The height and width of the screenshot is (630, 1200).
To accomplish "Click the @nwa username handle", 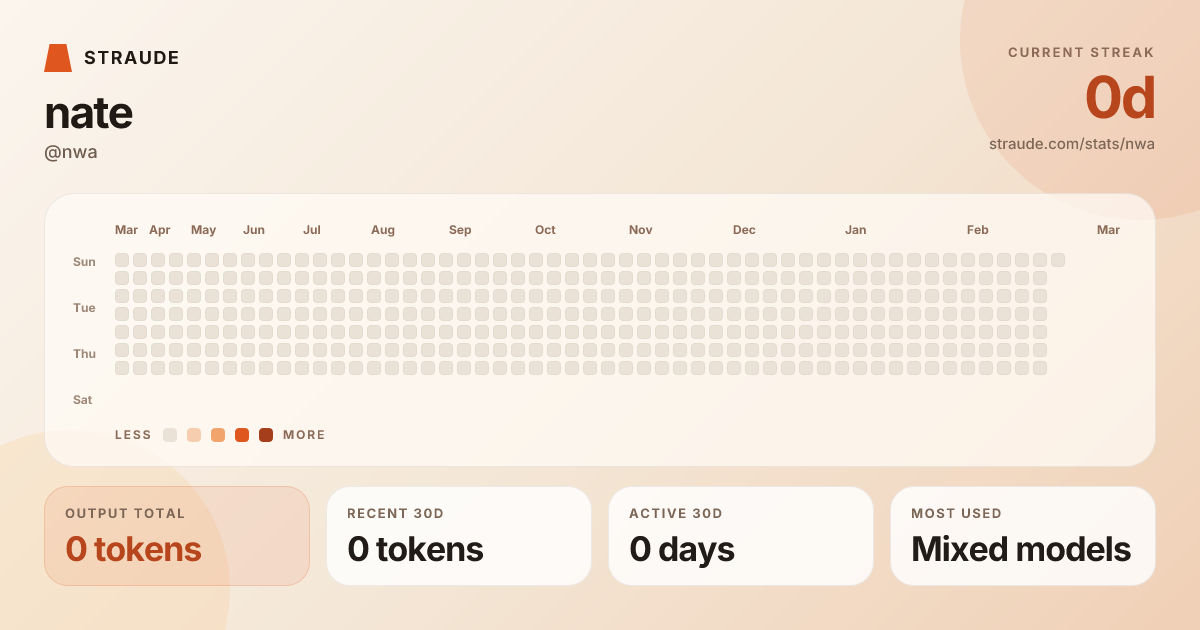I will click(71, 152).
